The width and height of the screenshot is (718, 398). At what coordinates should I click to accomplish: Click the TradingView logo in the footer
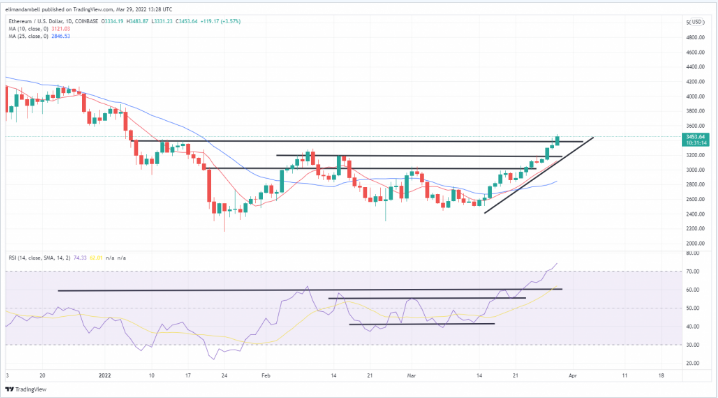click(x=26, y=389)
